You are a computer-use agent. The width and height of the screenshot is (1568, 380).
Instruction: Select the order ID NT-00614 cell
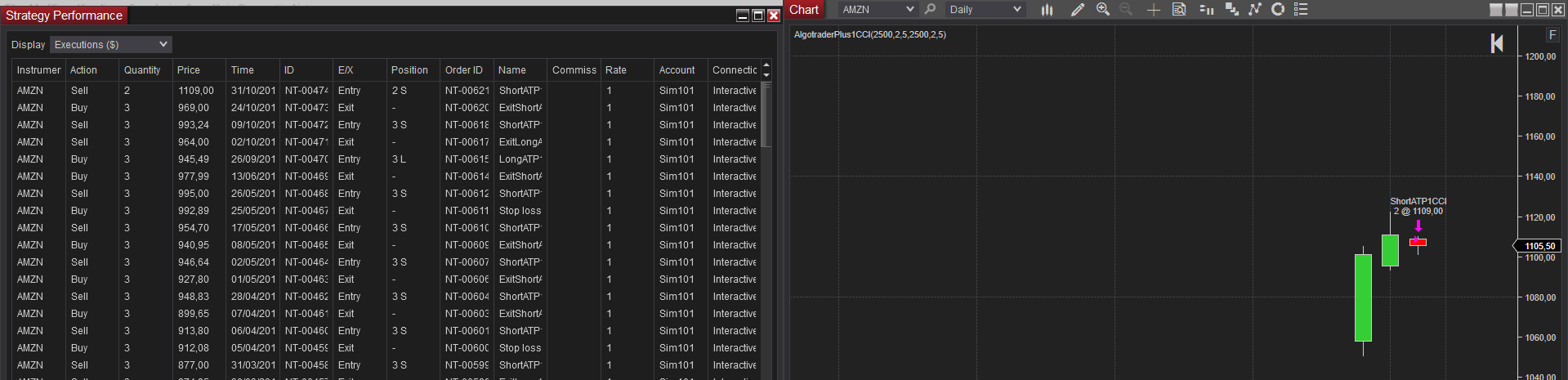(467, 177)
